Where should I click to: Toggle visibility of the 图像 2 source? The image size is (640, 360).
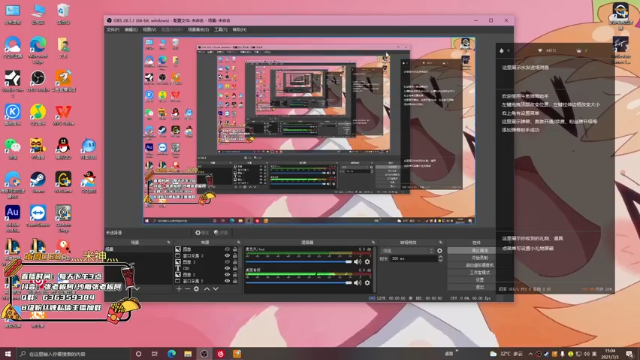[x=227, y=275]
